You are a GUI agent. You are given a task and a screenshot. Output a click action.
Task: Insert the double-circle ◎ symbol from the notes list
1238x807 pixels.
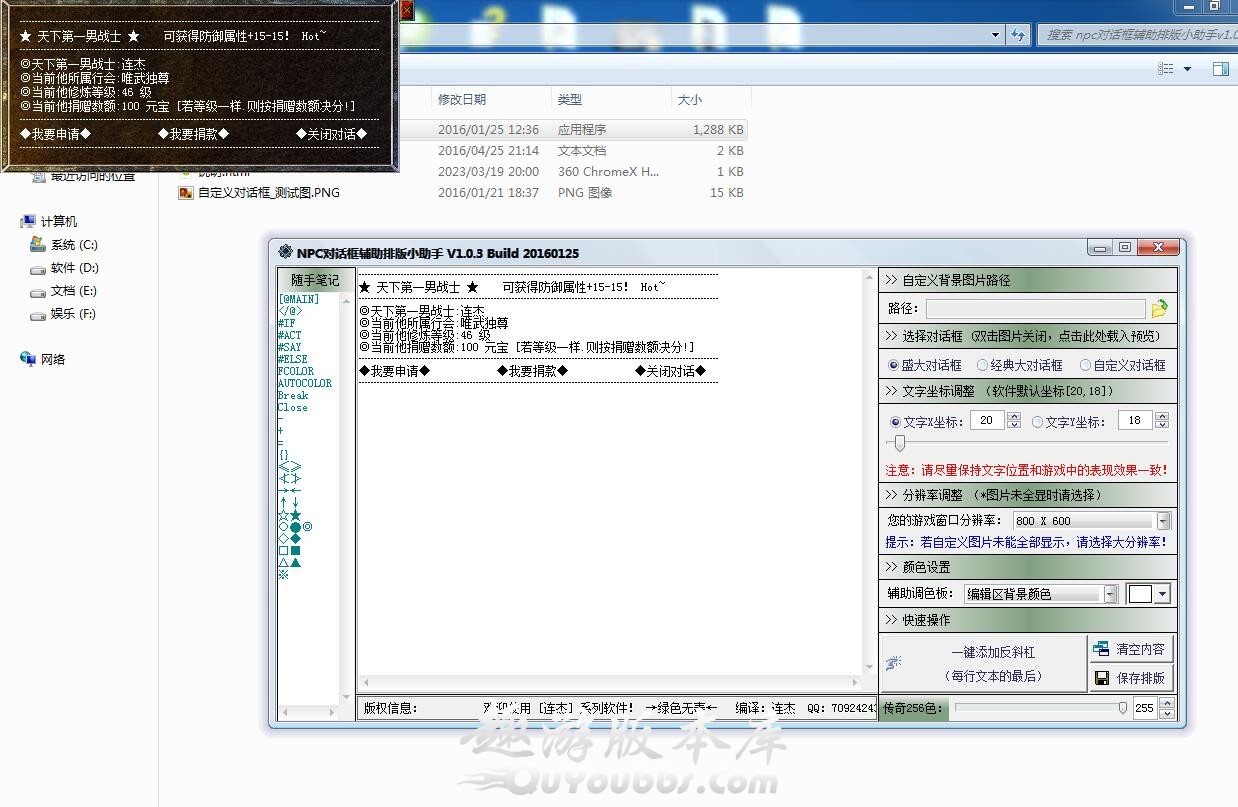tap(307, 527)
